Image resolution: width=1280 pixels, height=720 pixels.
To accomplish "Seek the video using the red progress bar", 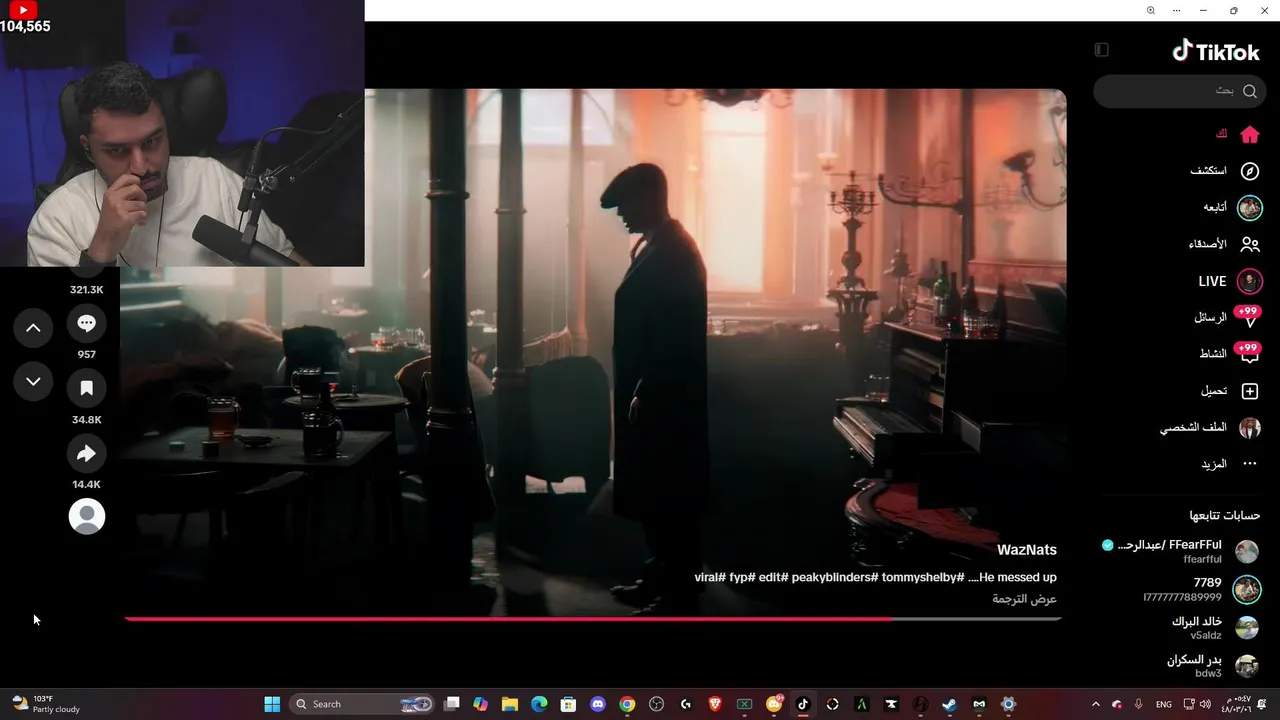I will click(593, 619).
